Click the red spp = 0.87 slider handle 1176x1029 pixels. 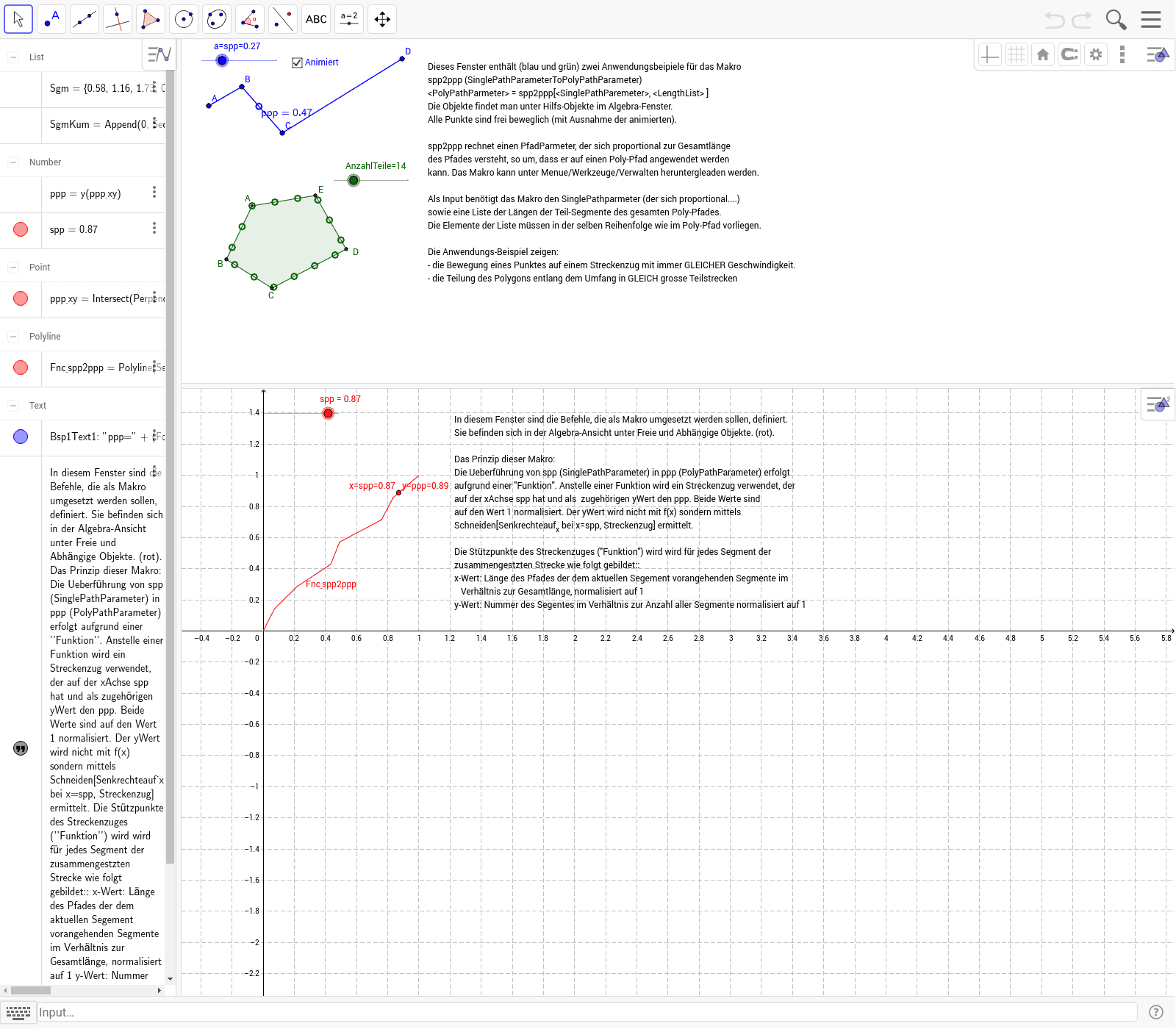tap(329, 413)
